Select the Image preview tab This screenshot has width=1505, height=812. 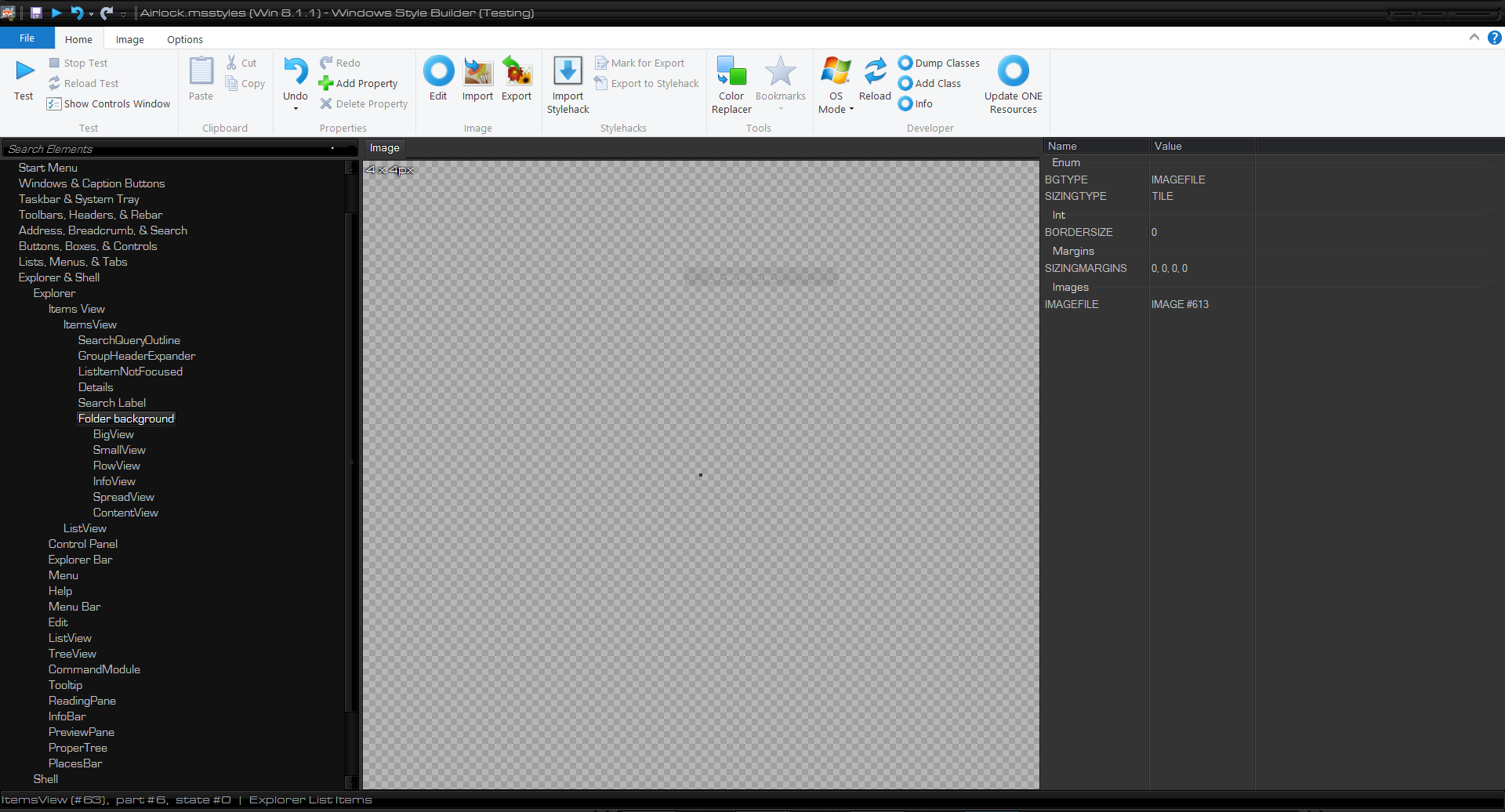tap(385, 147)
